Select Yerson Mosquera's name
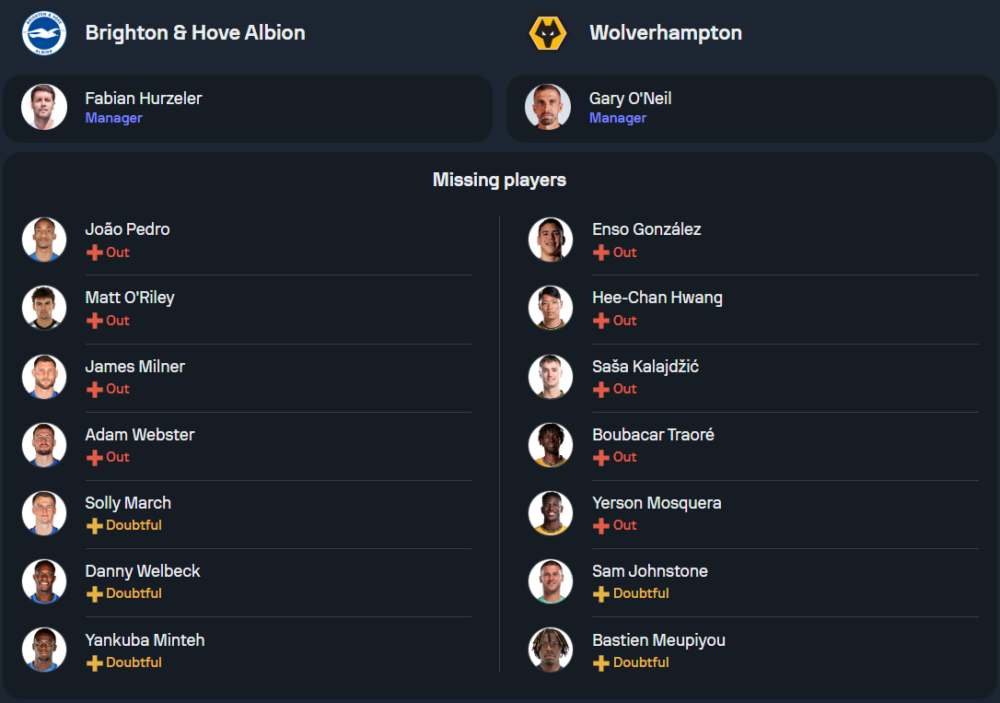Viewport: 1000px width, 703px height. pos(656,503)
